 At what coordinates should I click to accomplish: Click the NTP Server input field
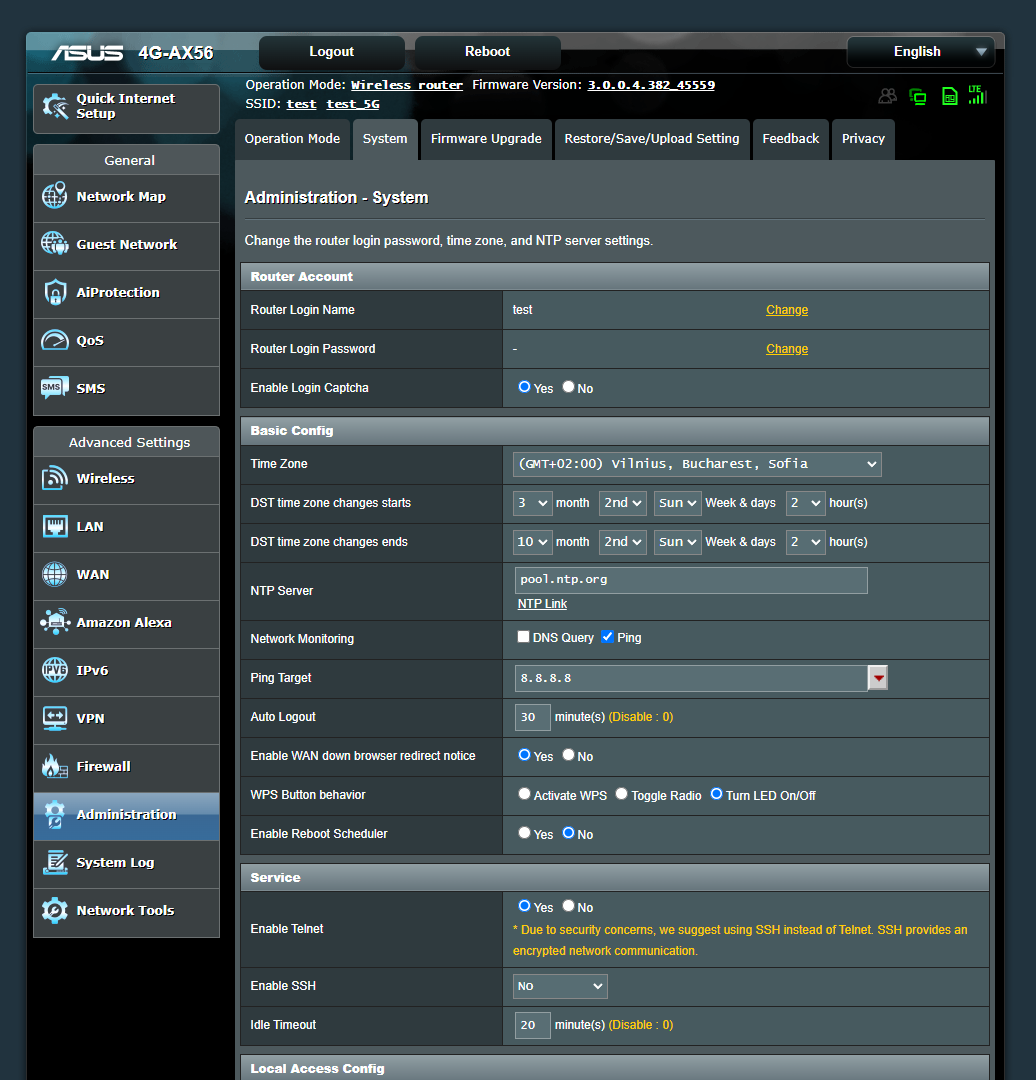691,580
